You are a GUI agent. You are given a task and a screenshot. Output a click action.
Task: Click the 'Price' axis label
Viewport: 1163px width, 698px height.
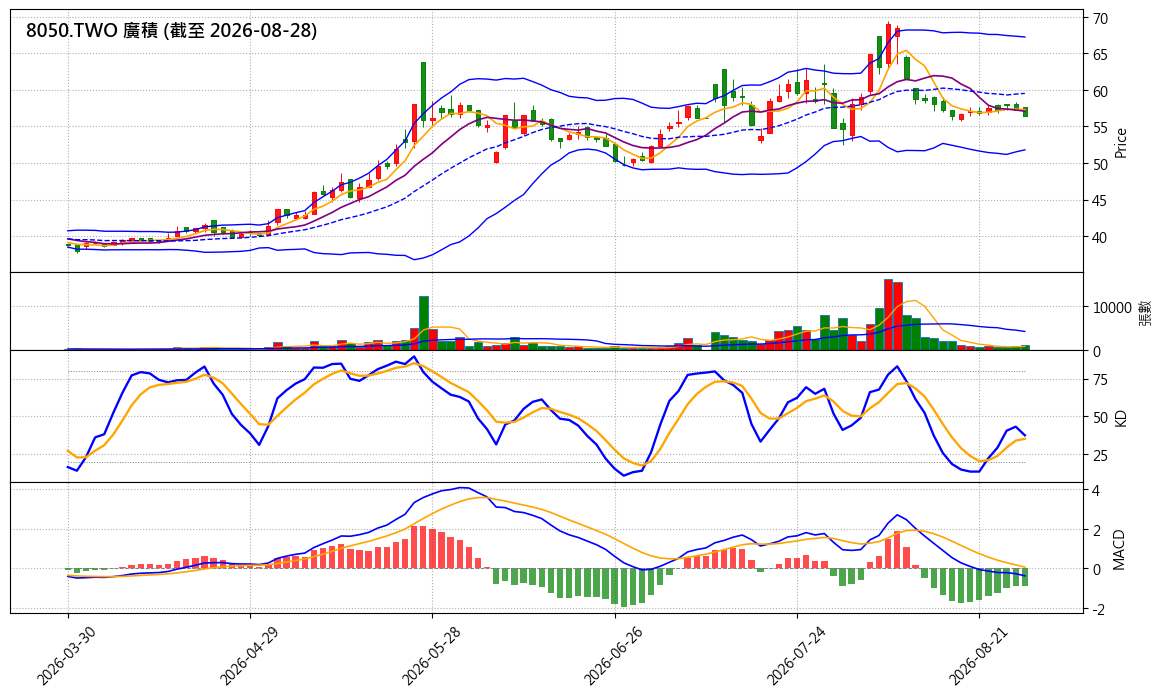pos(1121,143)
